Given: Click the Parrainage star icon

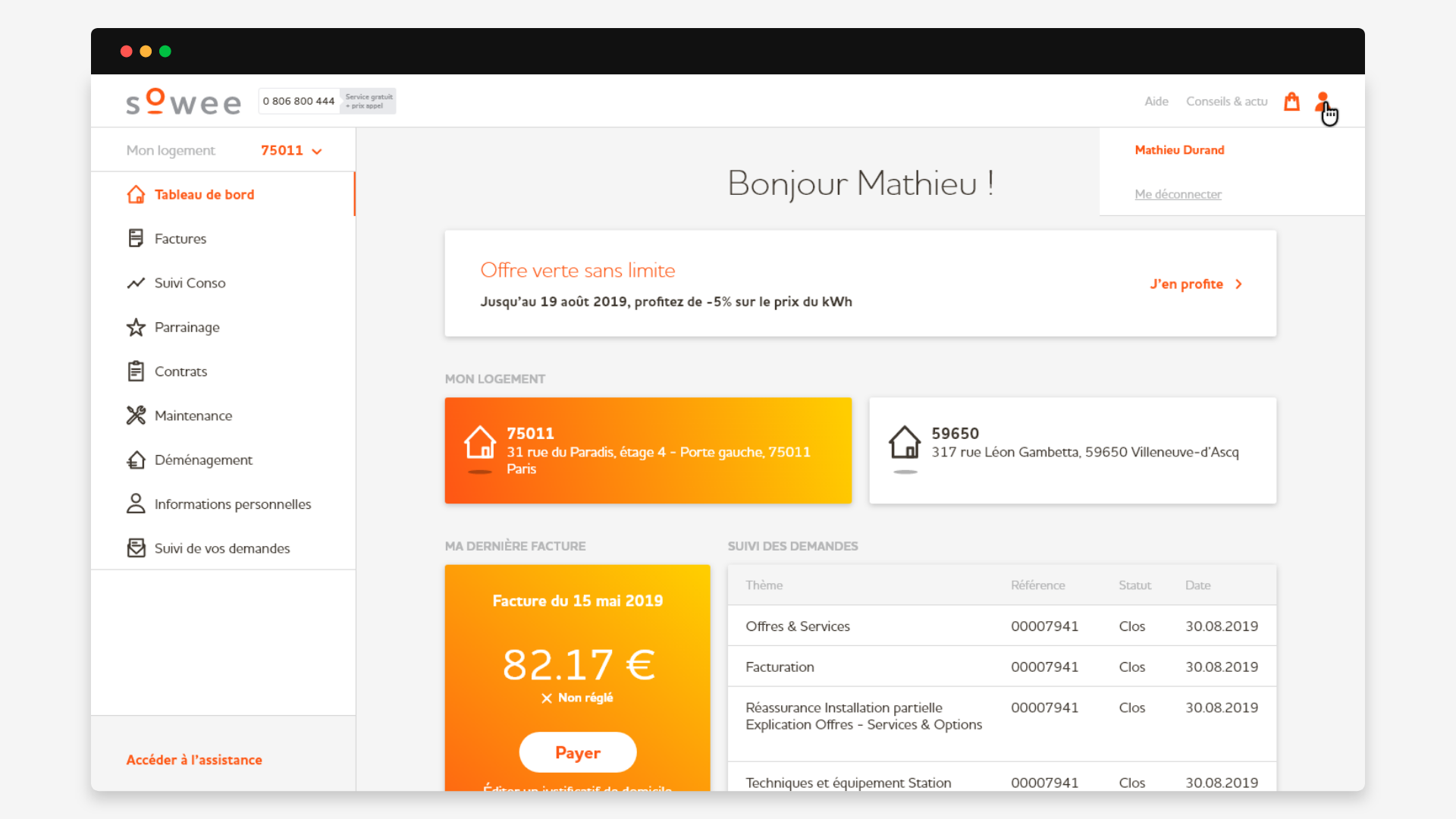Looking at the screenshot, I should click(x=136, y=328).
